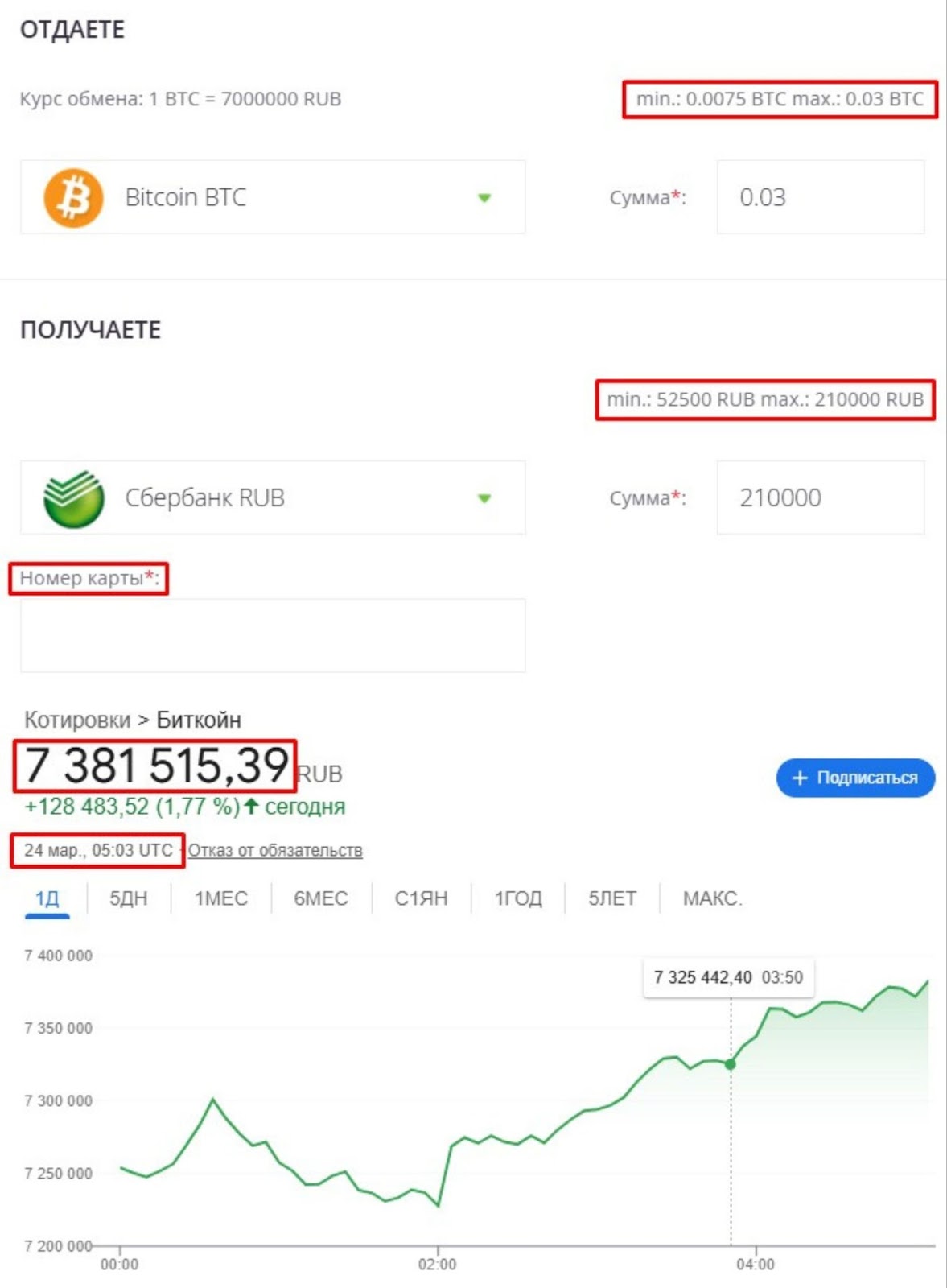The height and width of the screenshot is (1288, 947).
Task: Click the green data point on chart
Action: [x=731, y=1064]
